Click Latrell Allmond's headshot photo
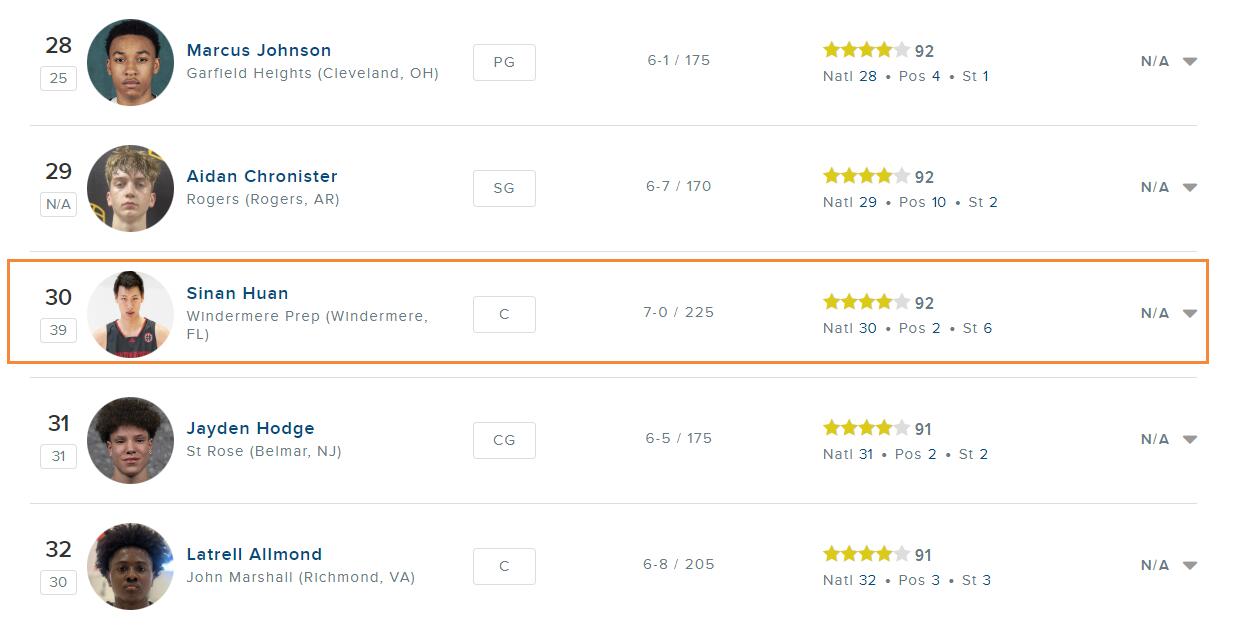The image size is (1255, 626). click(x=130, y=566)
